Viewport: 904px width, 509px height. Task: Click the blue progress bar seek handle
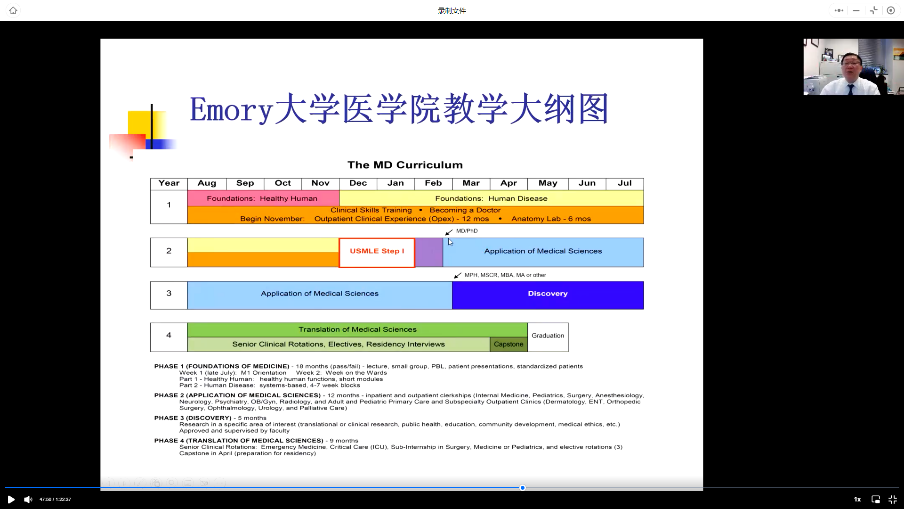(x=522, y=488)
